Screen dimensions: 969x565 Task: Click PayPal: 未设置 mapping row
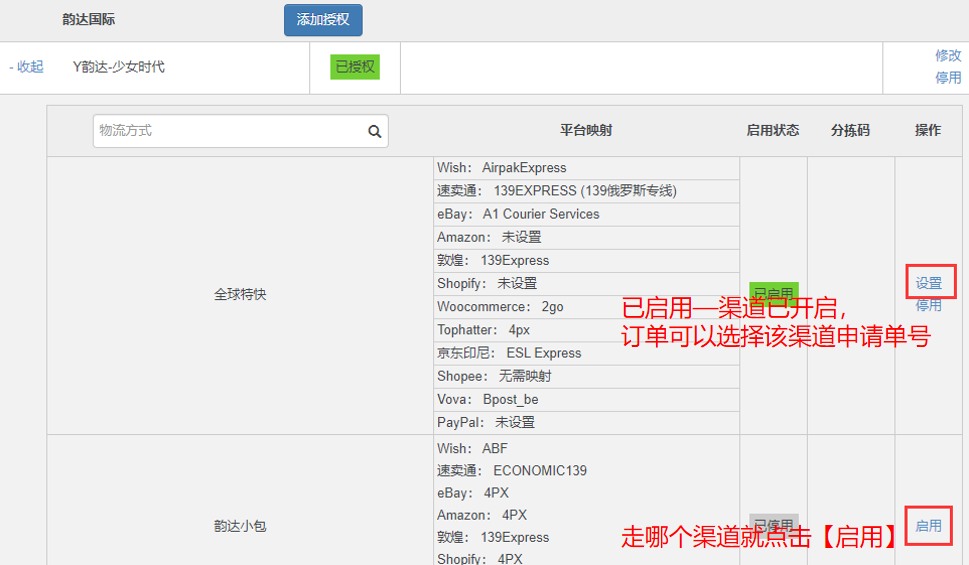(x=586, y=423)
